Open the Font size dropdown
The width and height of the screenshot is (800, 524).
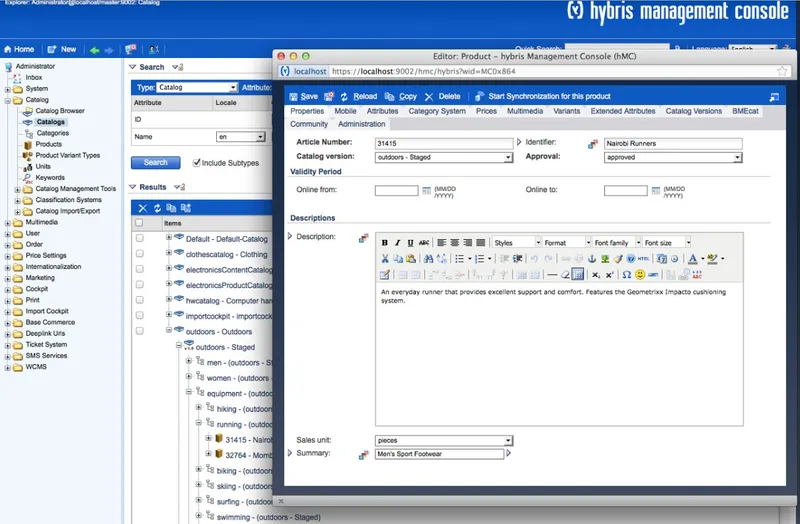(x=666, y=243)
